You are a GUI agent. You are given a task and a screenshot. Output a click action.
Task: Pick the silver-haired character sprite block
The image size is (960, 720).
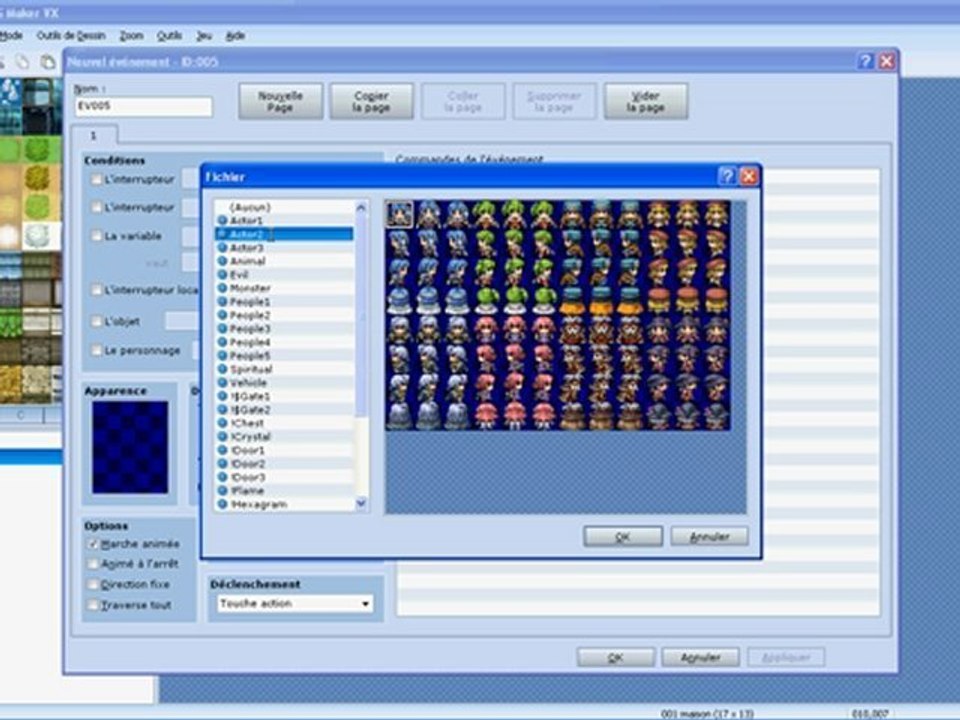[429, 373]
